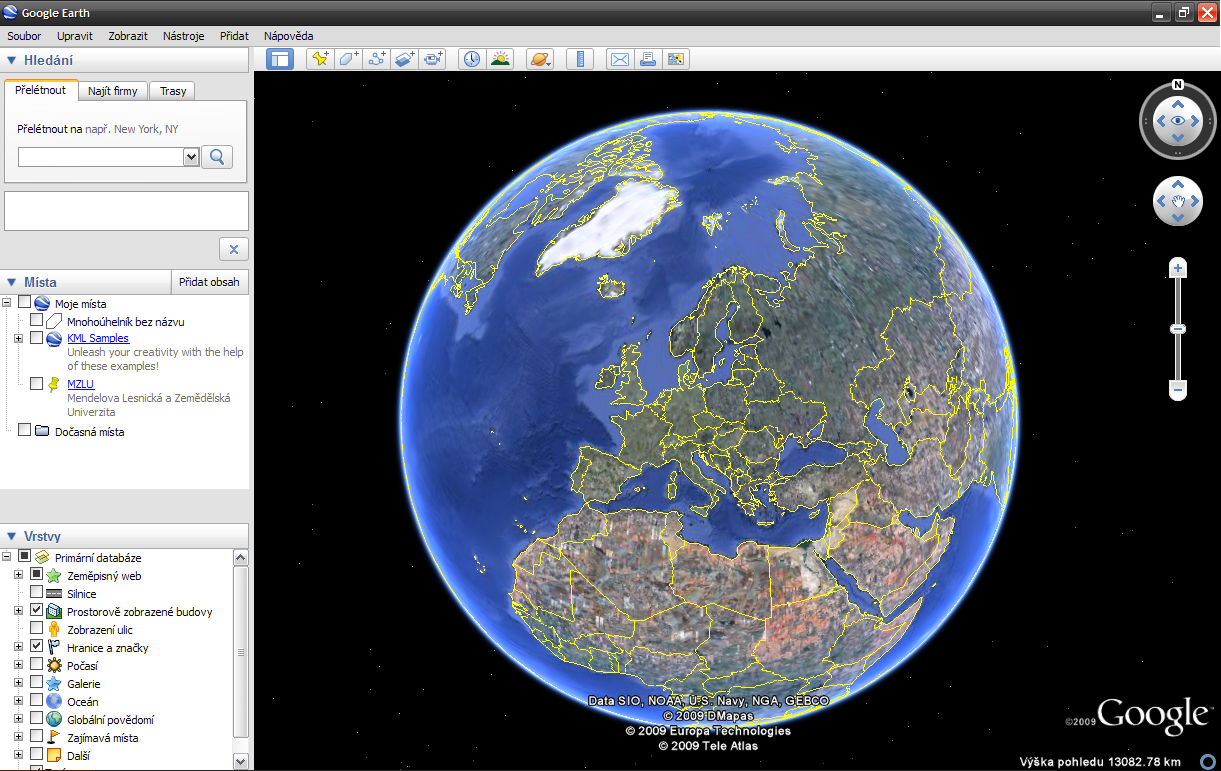1221x771 pixels.
Task: Collapse the Primární databáze tree node
Action: click(7, 556)
